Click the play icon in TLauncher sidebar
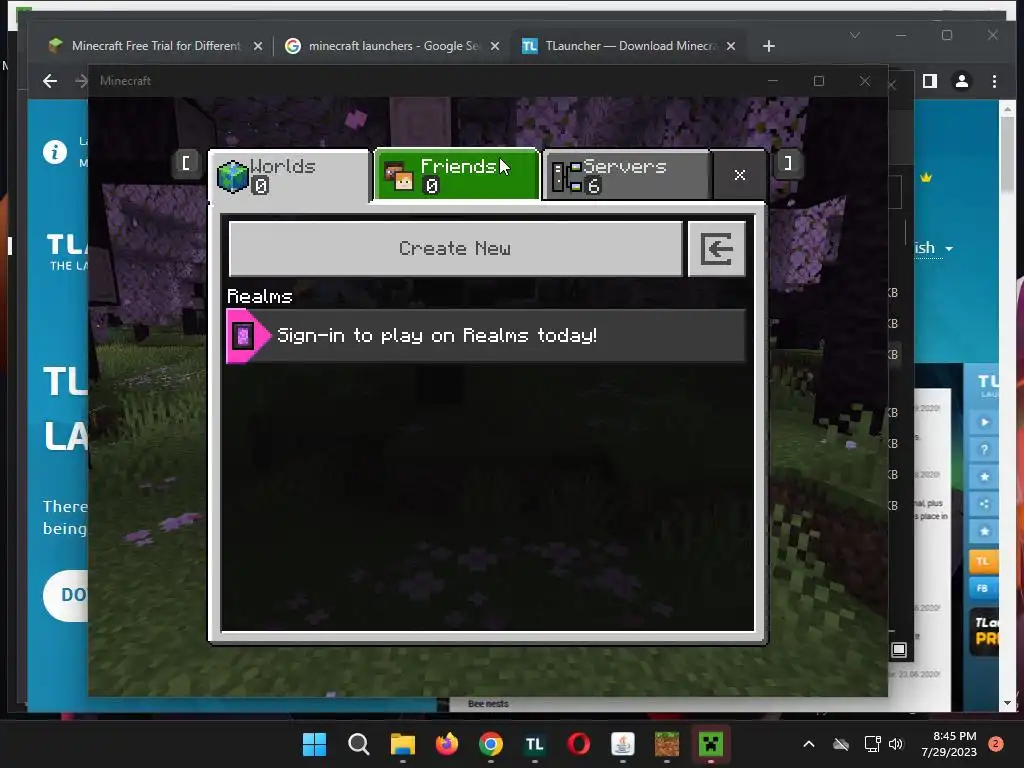Viewport: 1024px width, 768px height. click(985, 423)
